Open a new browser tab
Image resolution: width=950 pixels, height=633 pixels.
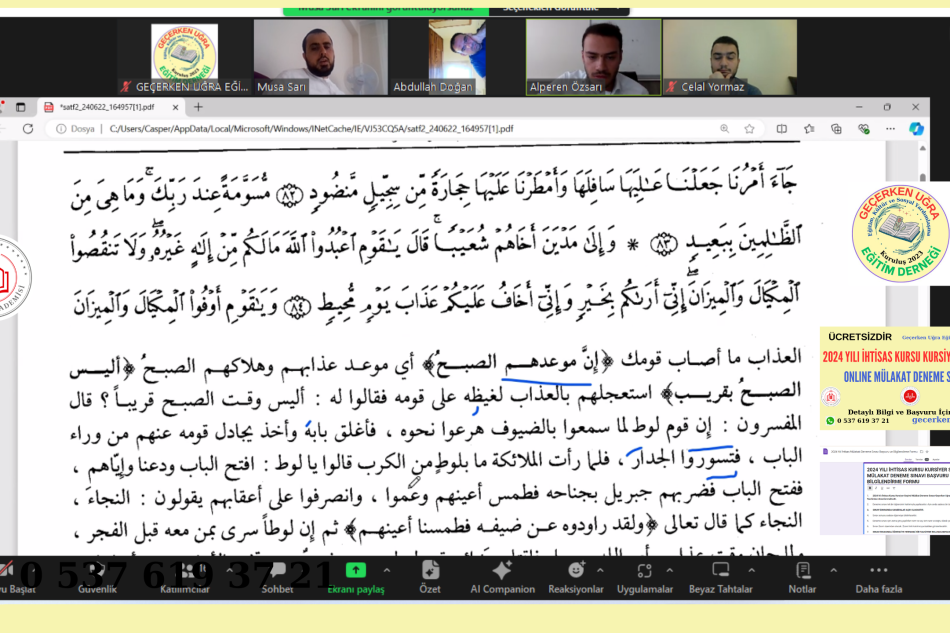pos(198,106)
